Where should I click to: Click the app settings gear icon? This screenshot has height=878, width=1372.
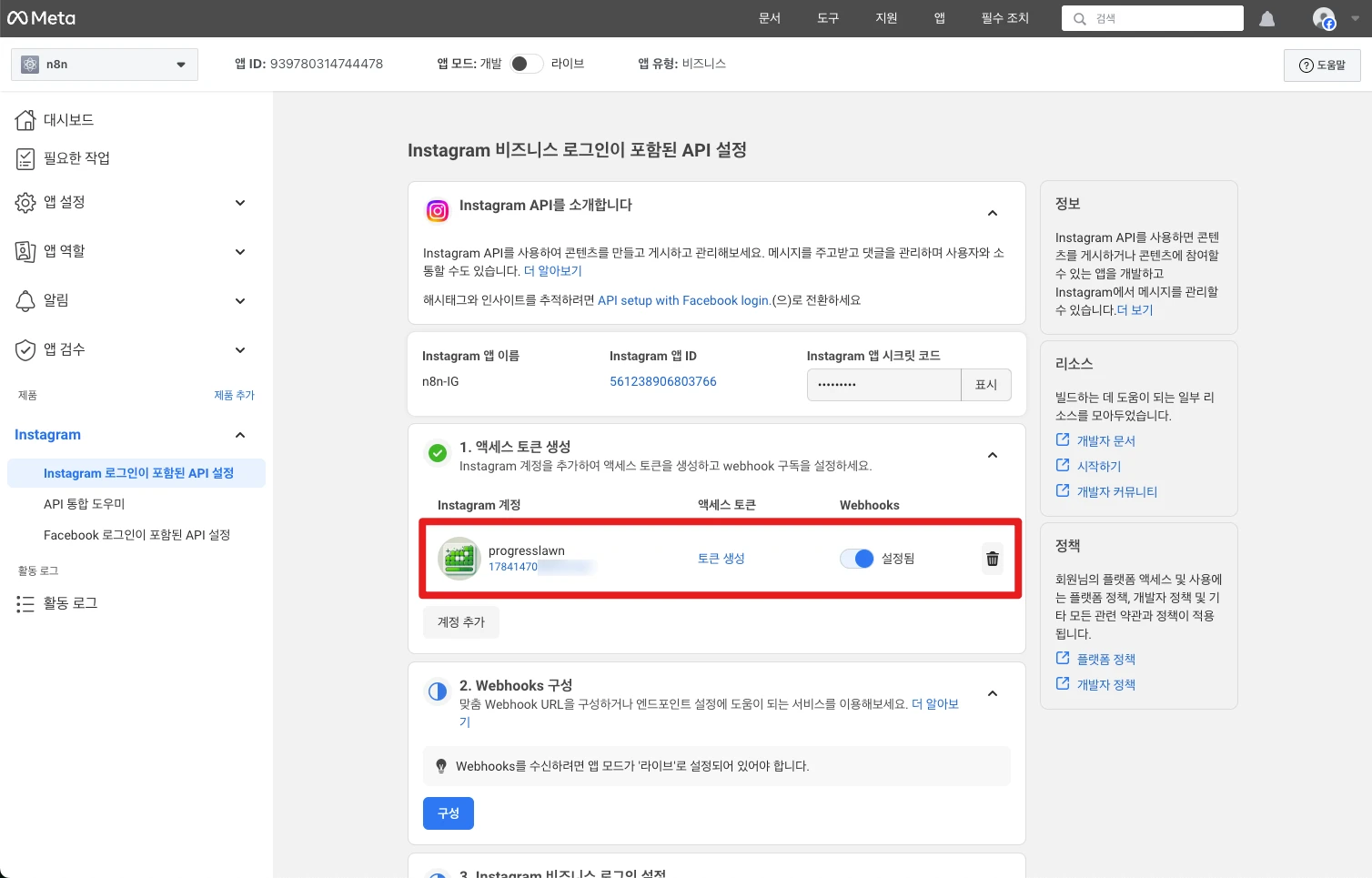click(25, 203)
